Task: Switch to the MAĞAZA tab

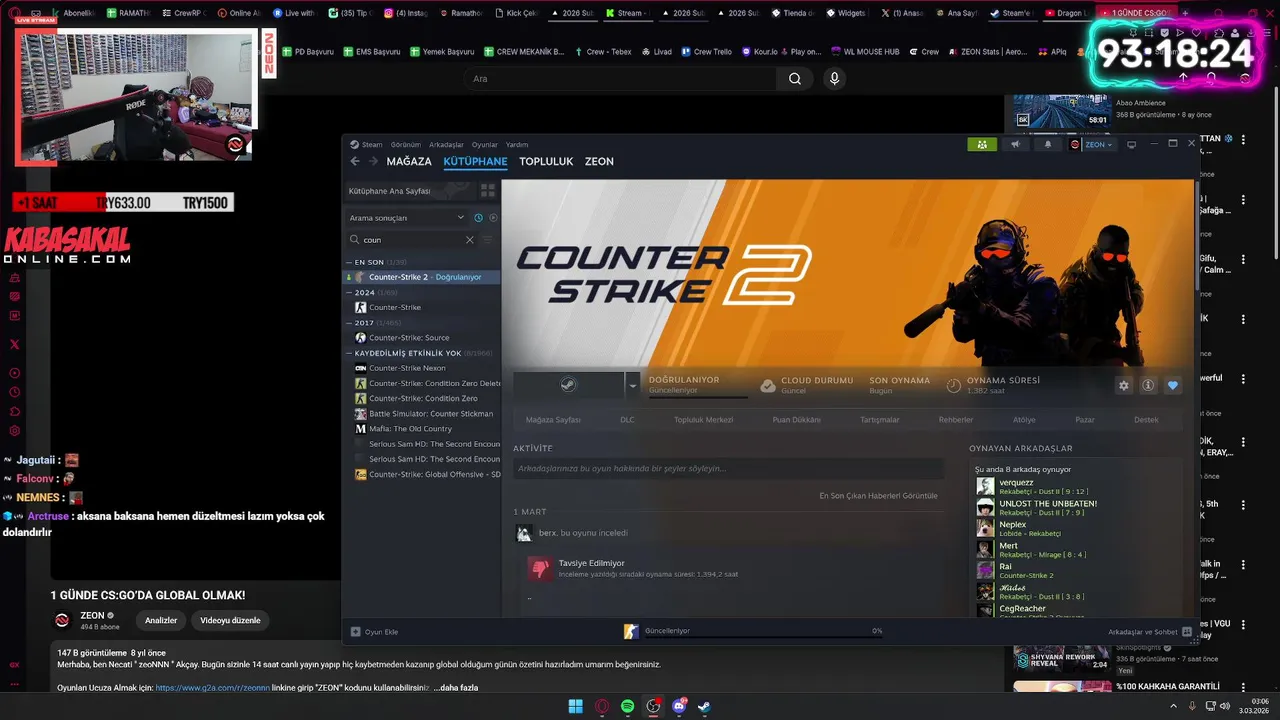Action: [x=409, y=161]
